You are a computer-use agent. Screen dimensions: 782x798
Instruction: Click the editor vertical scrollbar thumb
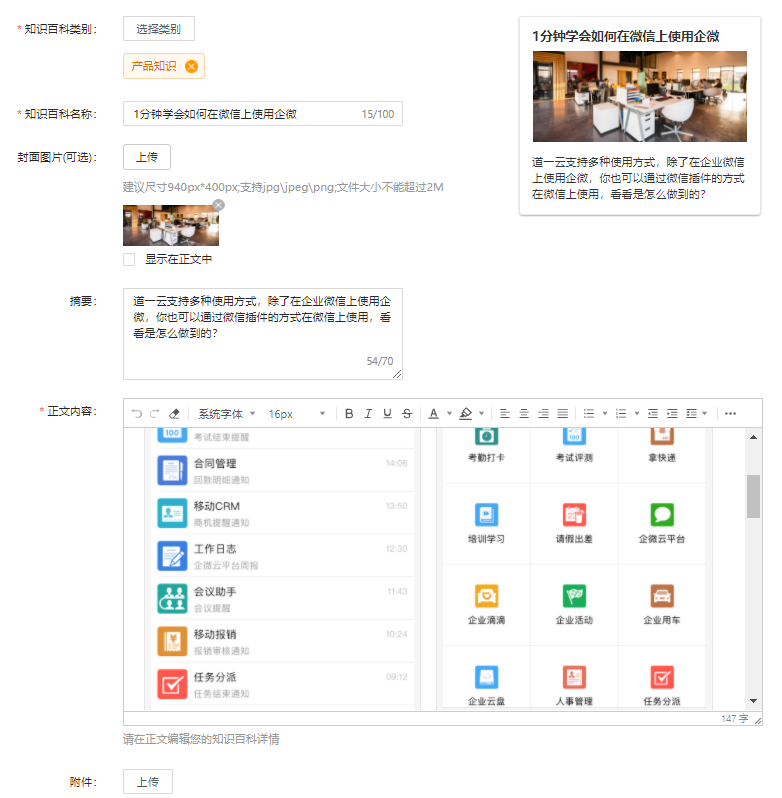[754, 496]
